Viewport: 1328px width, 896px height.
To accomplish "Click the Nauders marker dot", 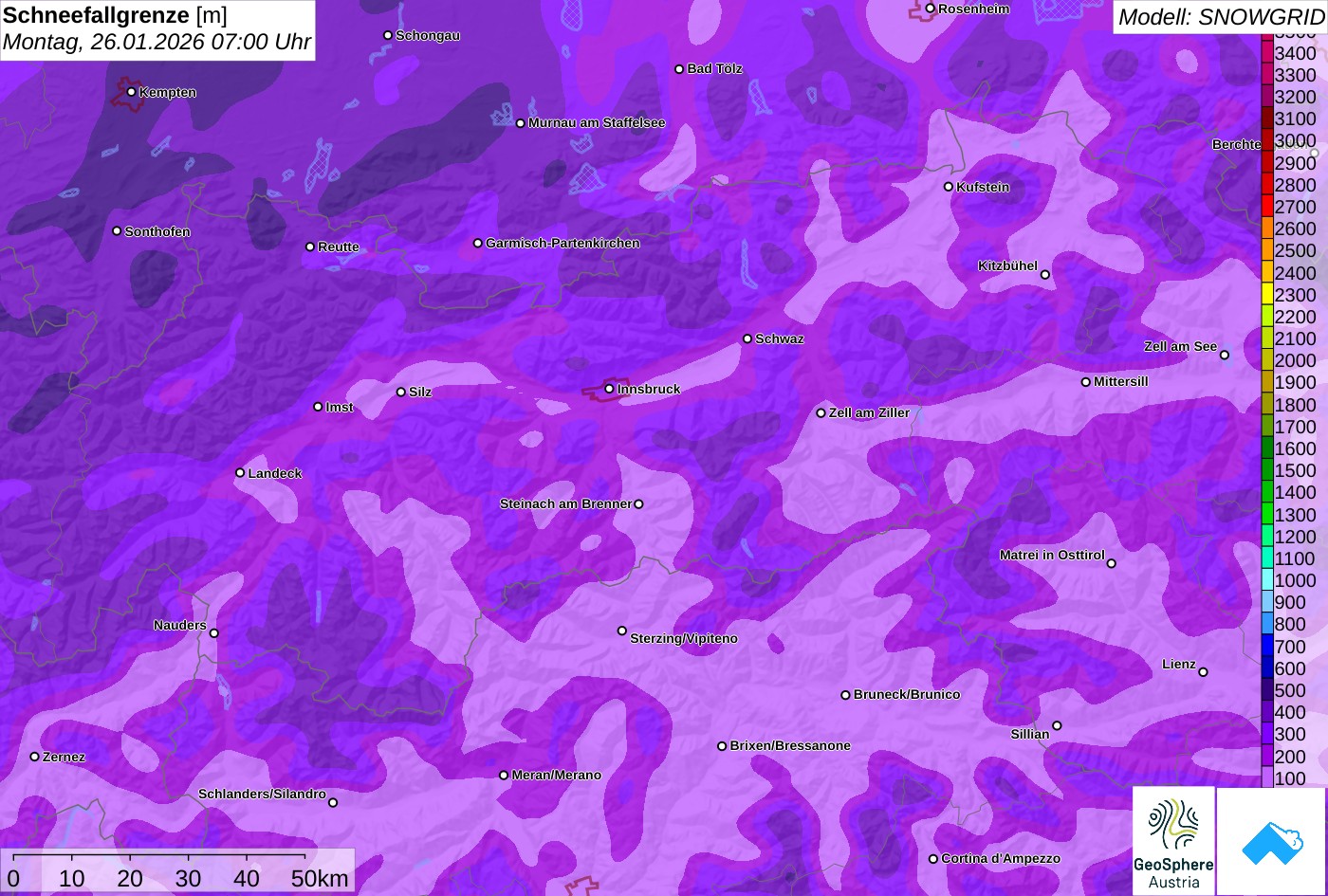I will [x=214, y=633].
